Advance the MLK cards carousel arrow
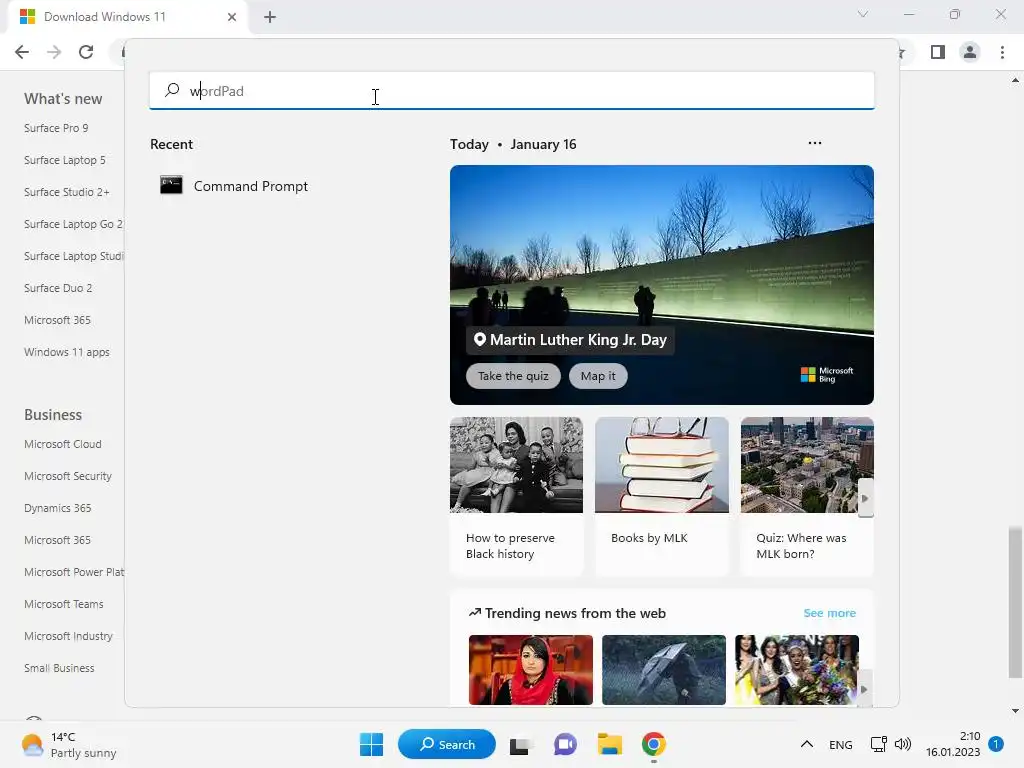Image resolution: width=1024 pixels, height=768 pixels. click(x=865, y=498)
